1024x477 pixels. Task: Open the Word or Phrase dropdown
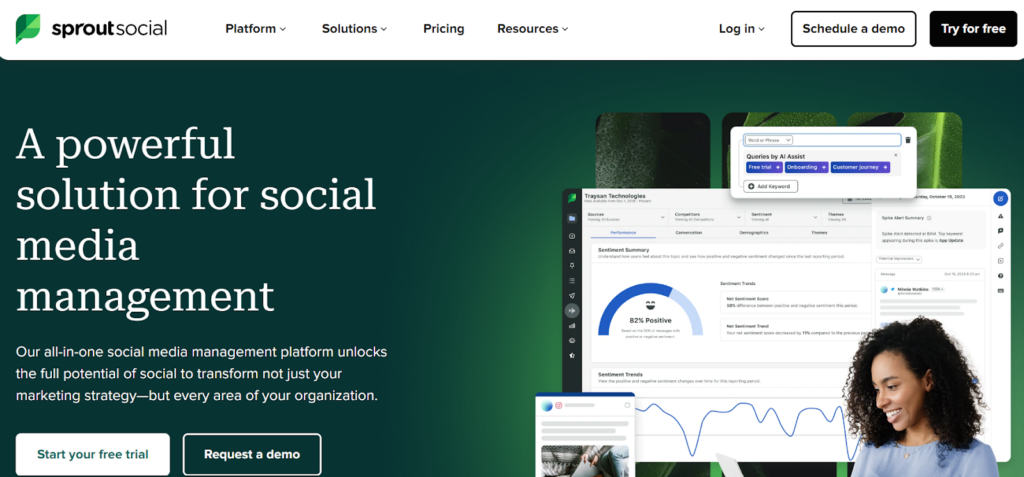768,140
